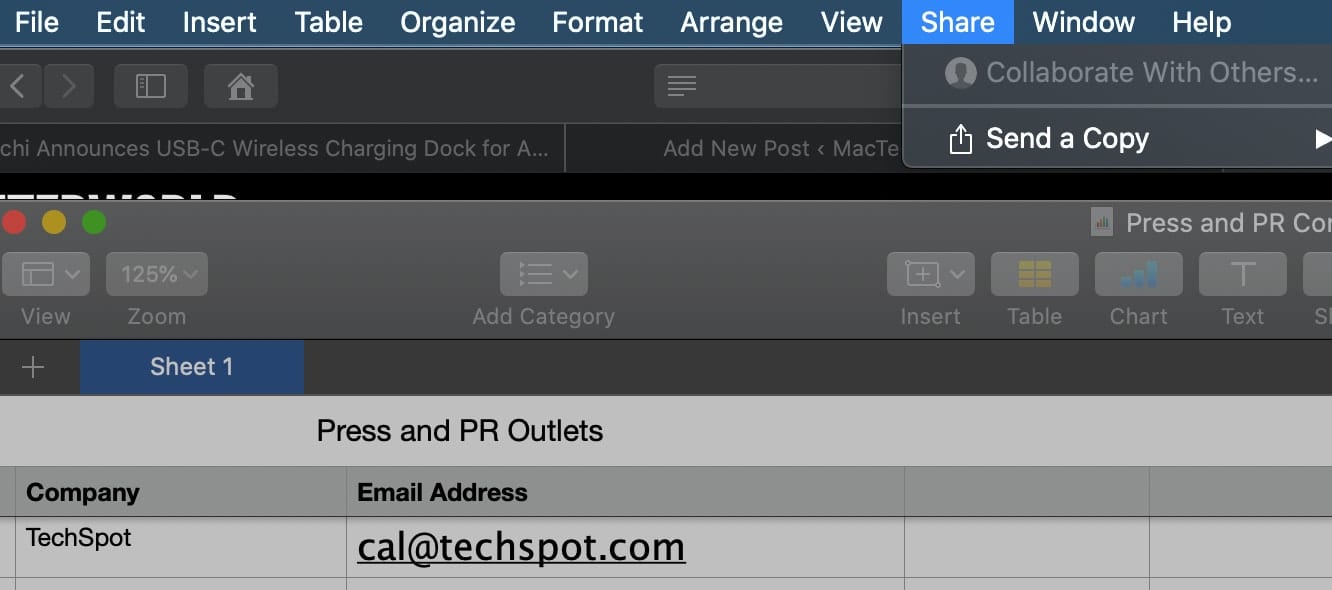The height and width of the screenshot is (590, 1332).
Task: Open the Add Category dropdown
Action: coord(543,274)
